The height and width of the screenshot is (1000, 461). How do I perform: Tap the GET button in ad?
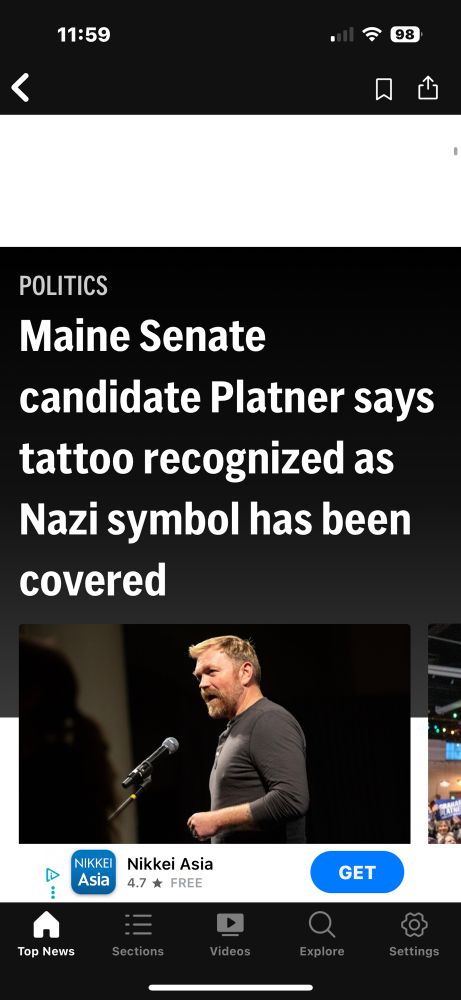(357, 872)
